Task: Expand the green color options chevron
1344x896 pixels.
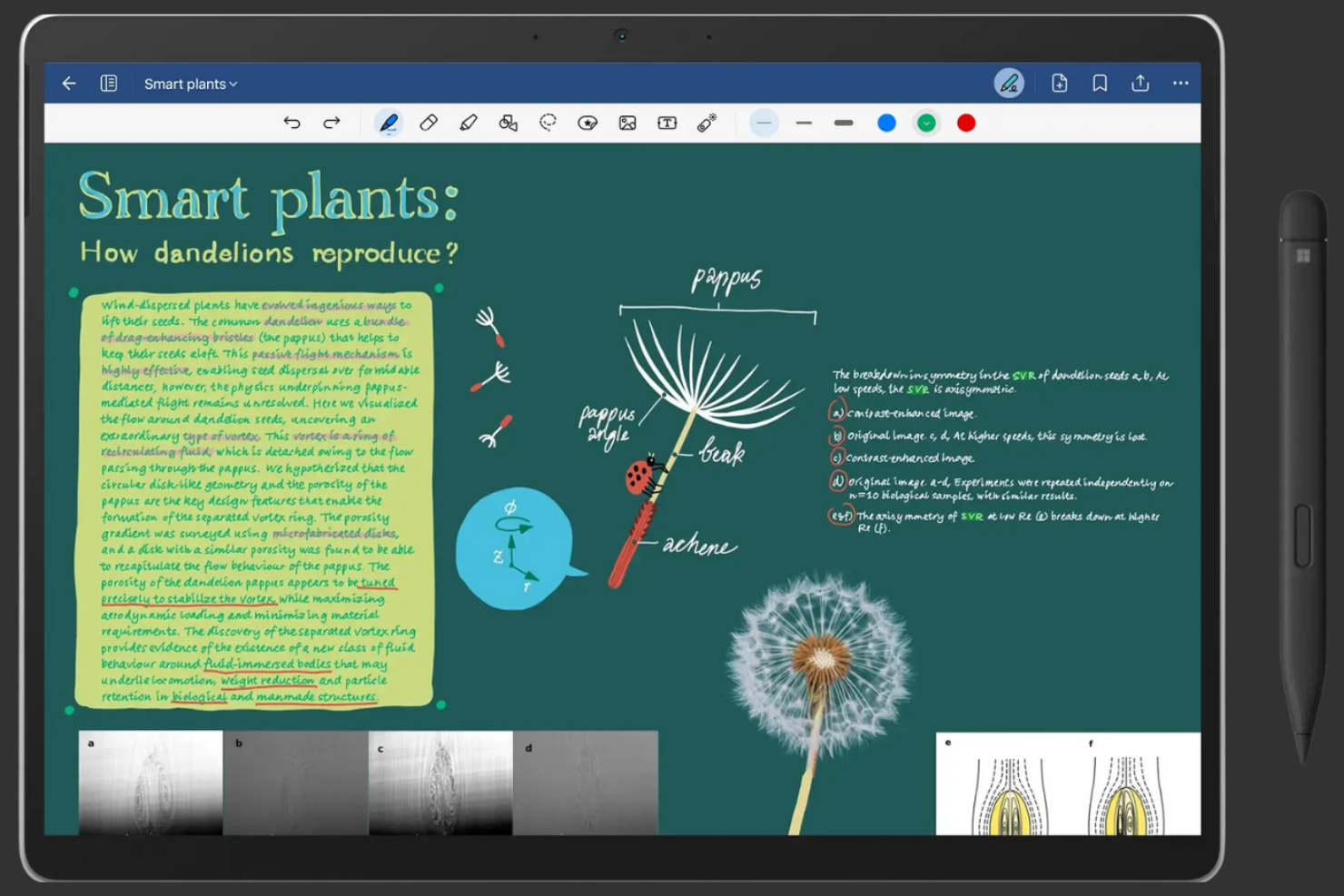Action: 926,123
